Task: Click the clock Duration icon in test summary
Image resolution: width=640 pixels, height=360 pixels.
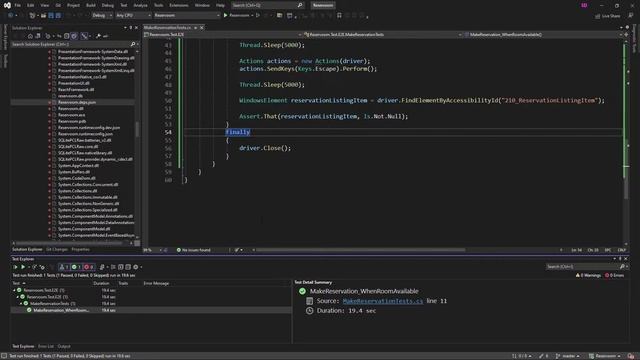Action: [x=309, y=311]
